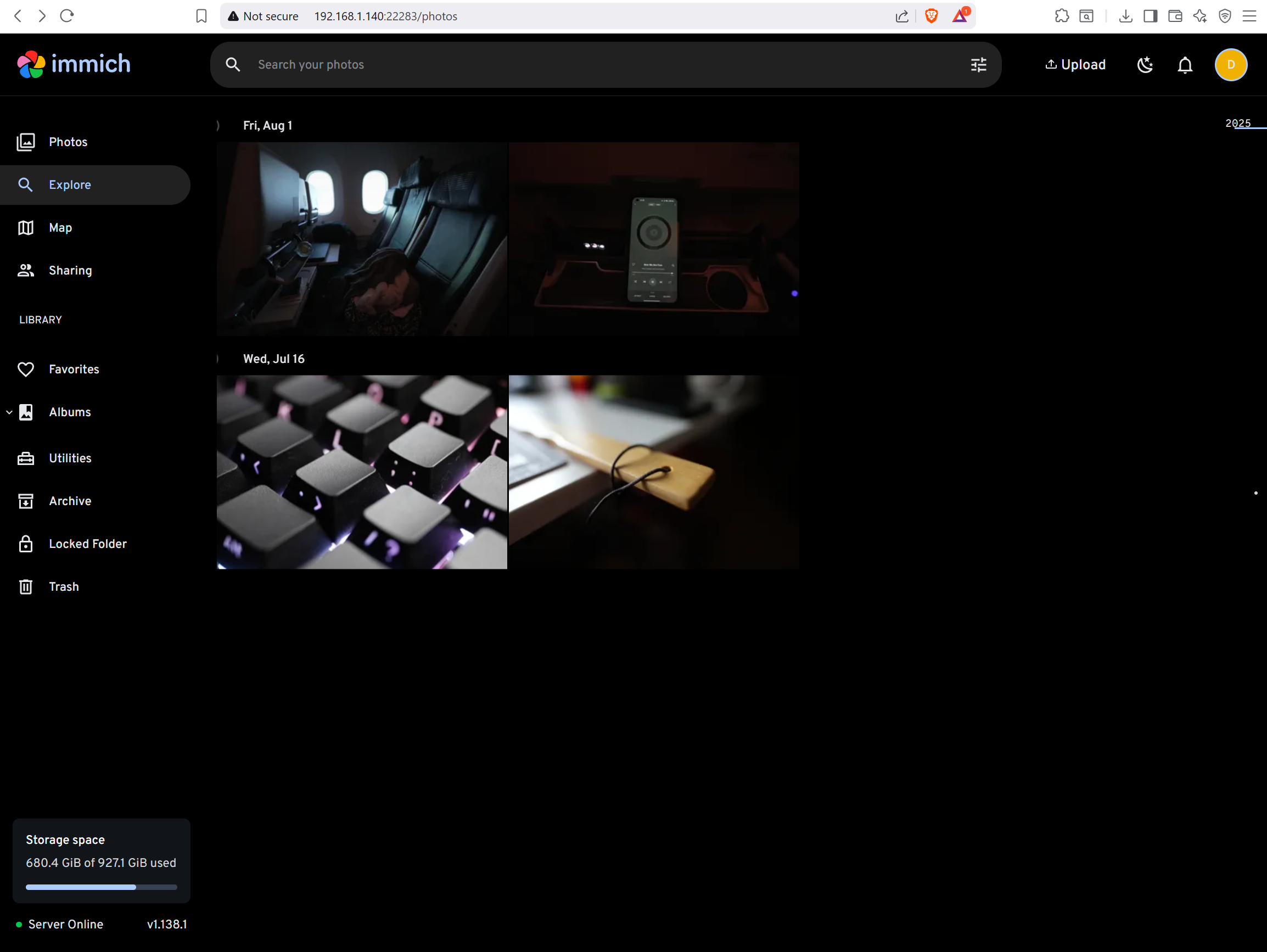1267x952 pixels.
Task: Open browser downloads panel
Action: (1125, 16)
